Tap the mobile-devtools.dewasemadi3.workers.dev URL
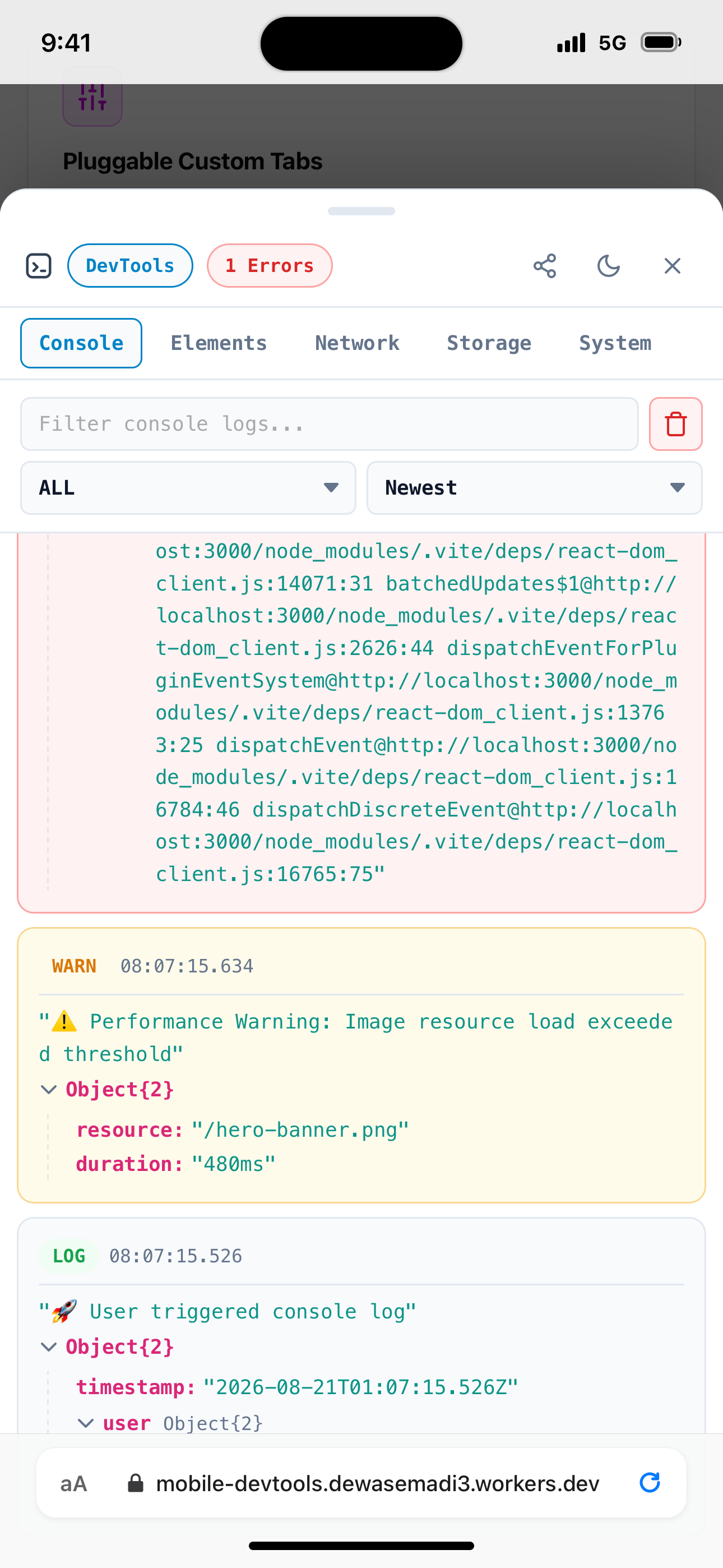Viewport: 723px width, 1568px height. (377, 1484)
